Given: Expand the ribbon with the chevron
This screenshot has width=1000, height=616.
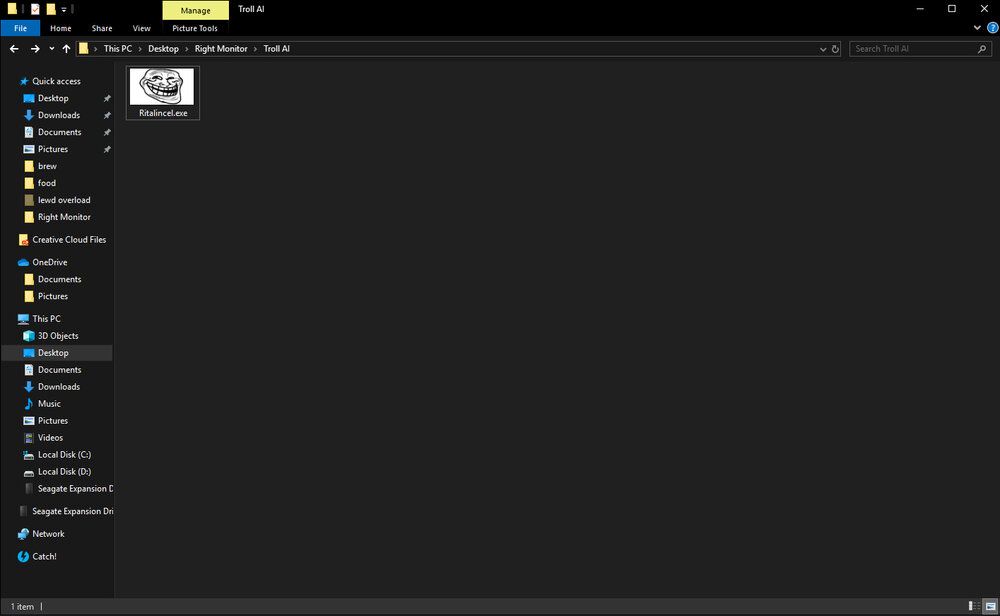Looking at the screenshot, I should (977, 28).
